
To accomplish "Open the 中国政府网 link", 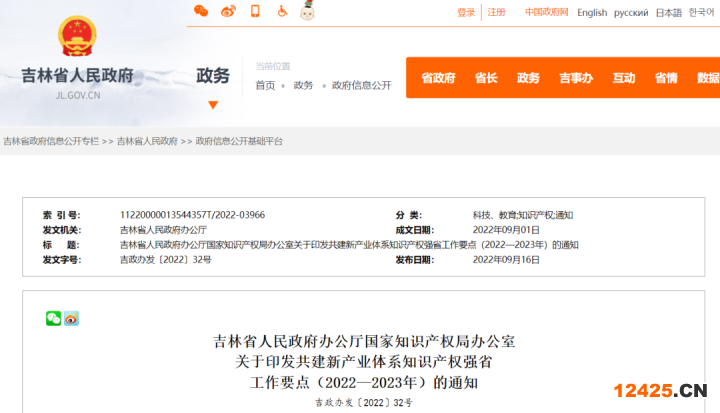I will (x=546, y=13).
